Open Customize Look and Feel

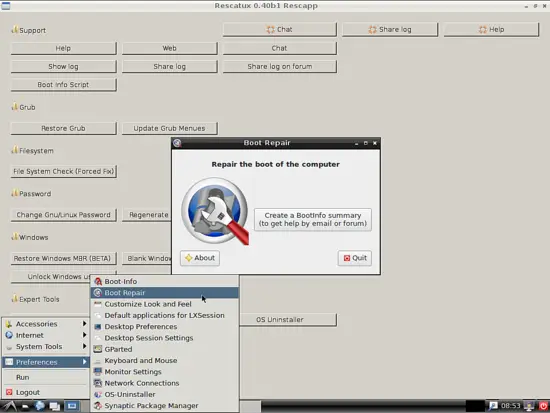(165, 304)
